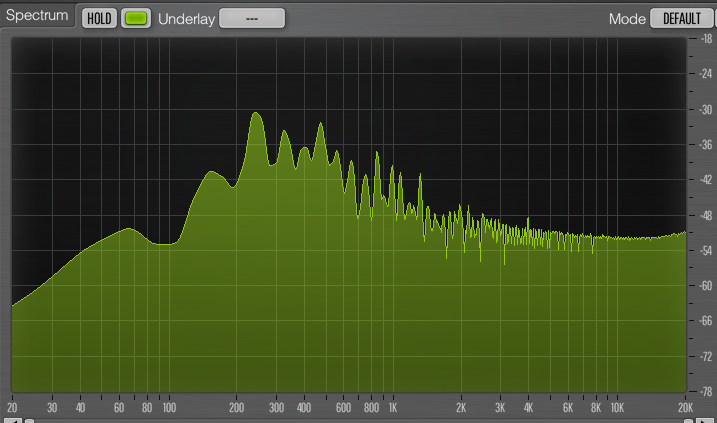Click the Underlay label text
717x423 pixels.
pyautogui.click(x=185, y=18)
